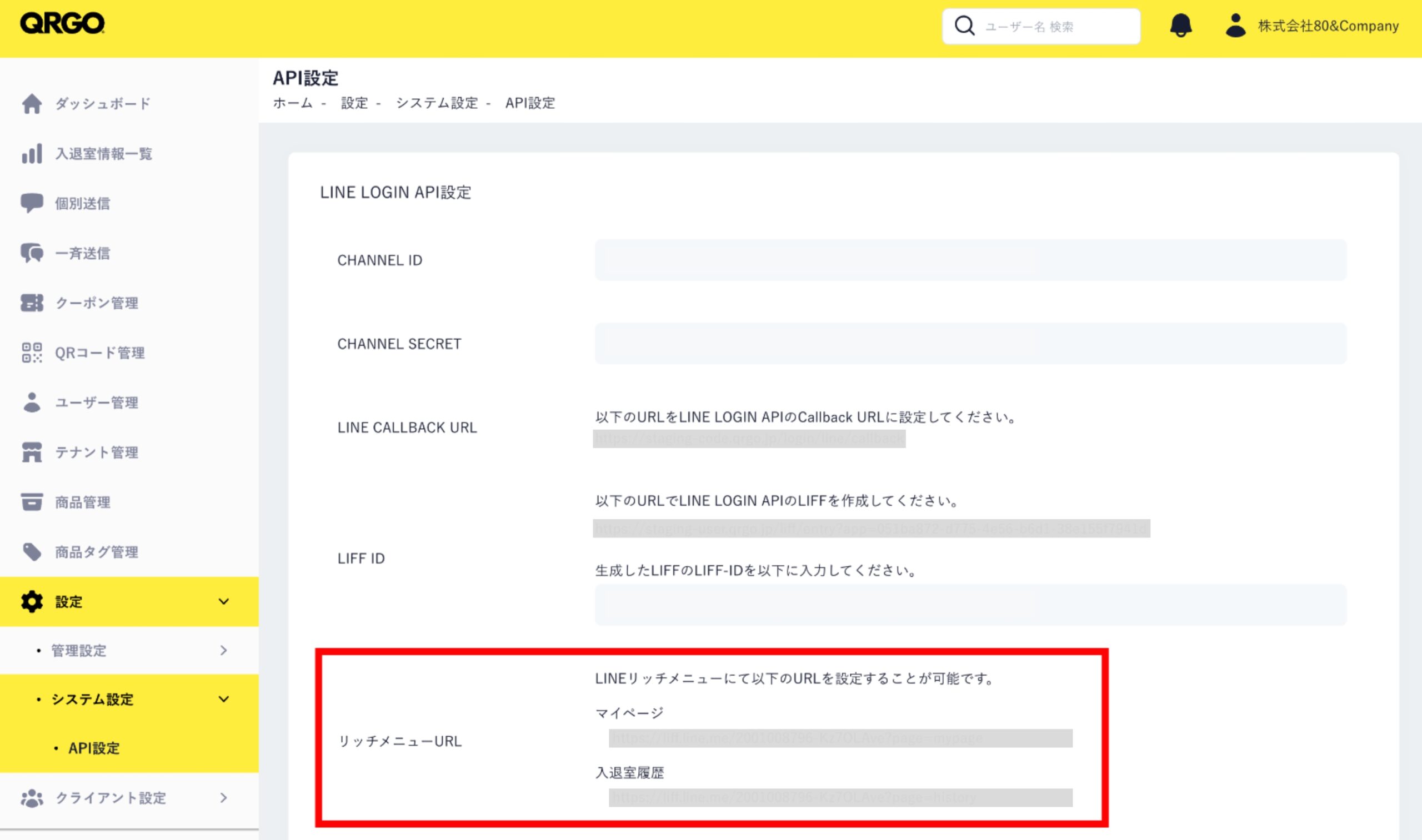
Task: Expand the クライアント設定 menu arrow
Action: coord(224,798)
